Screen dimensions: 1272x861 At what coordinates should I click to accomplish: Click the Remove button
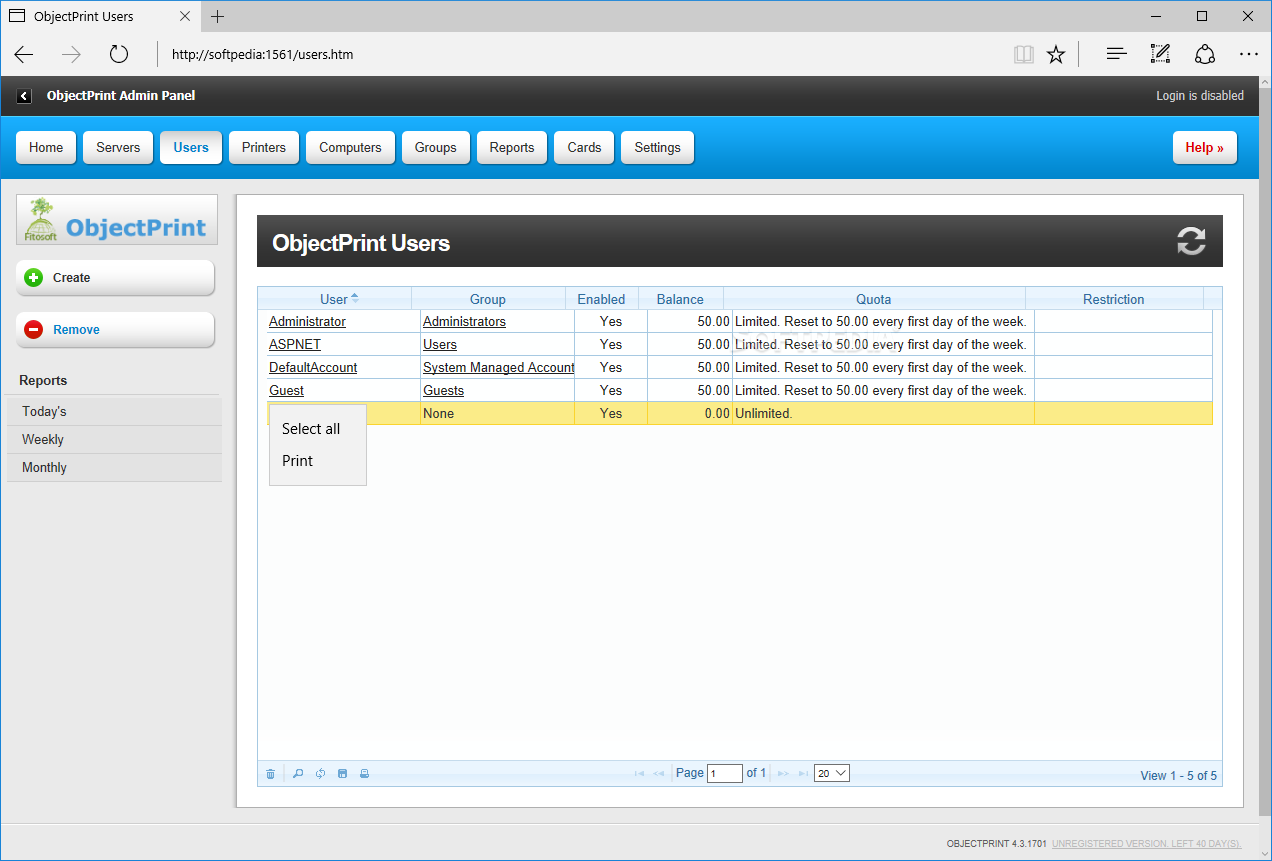point(115,330)
